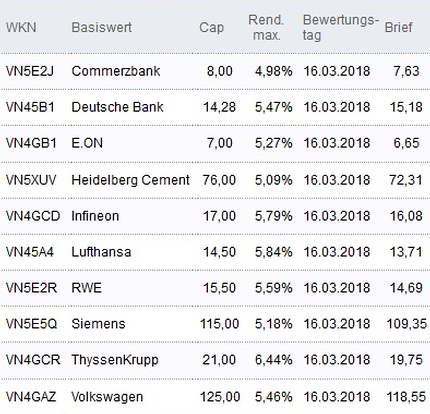Click the Brief column header
The height and width of the screenshot is (414, 430).
click(398, 27)
